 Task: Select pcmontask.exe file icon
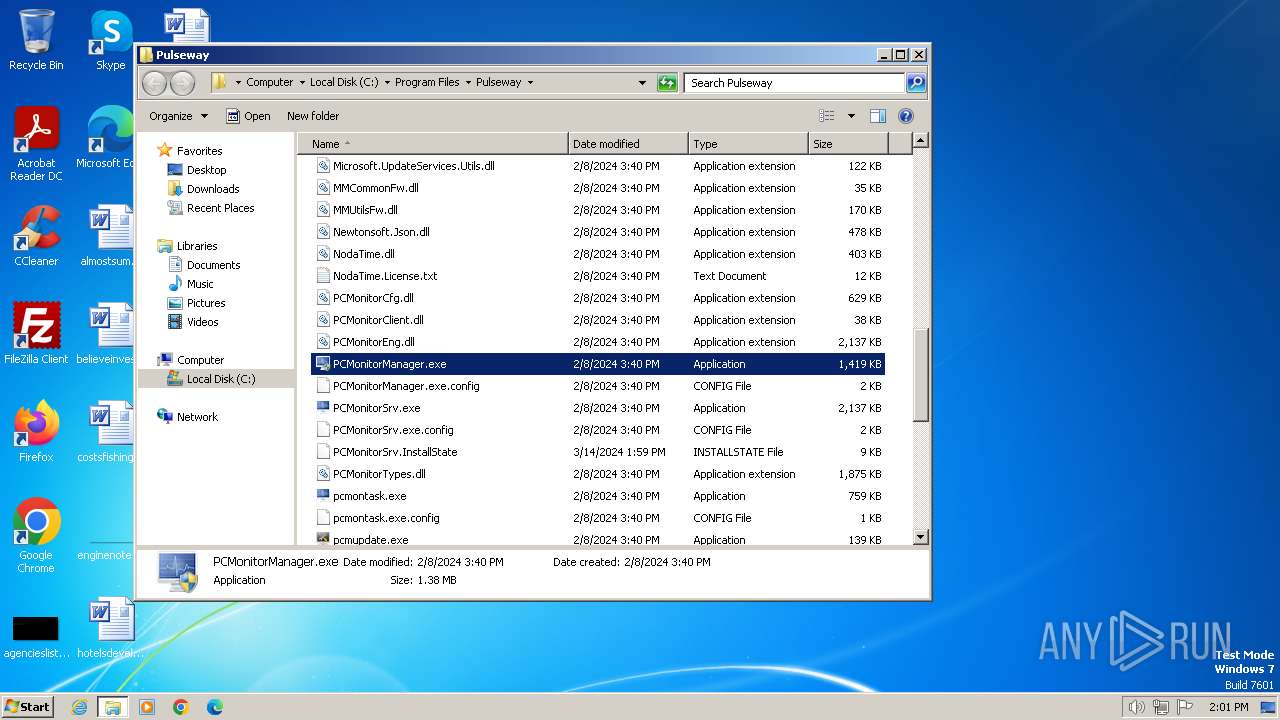(x=323, y=496)
